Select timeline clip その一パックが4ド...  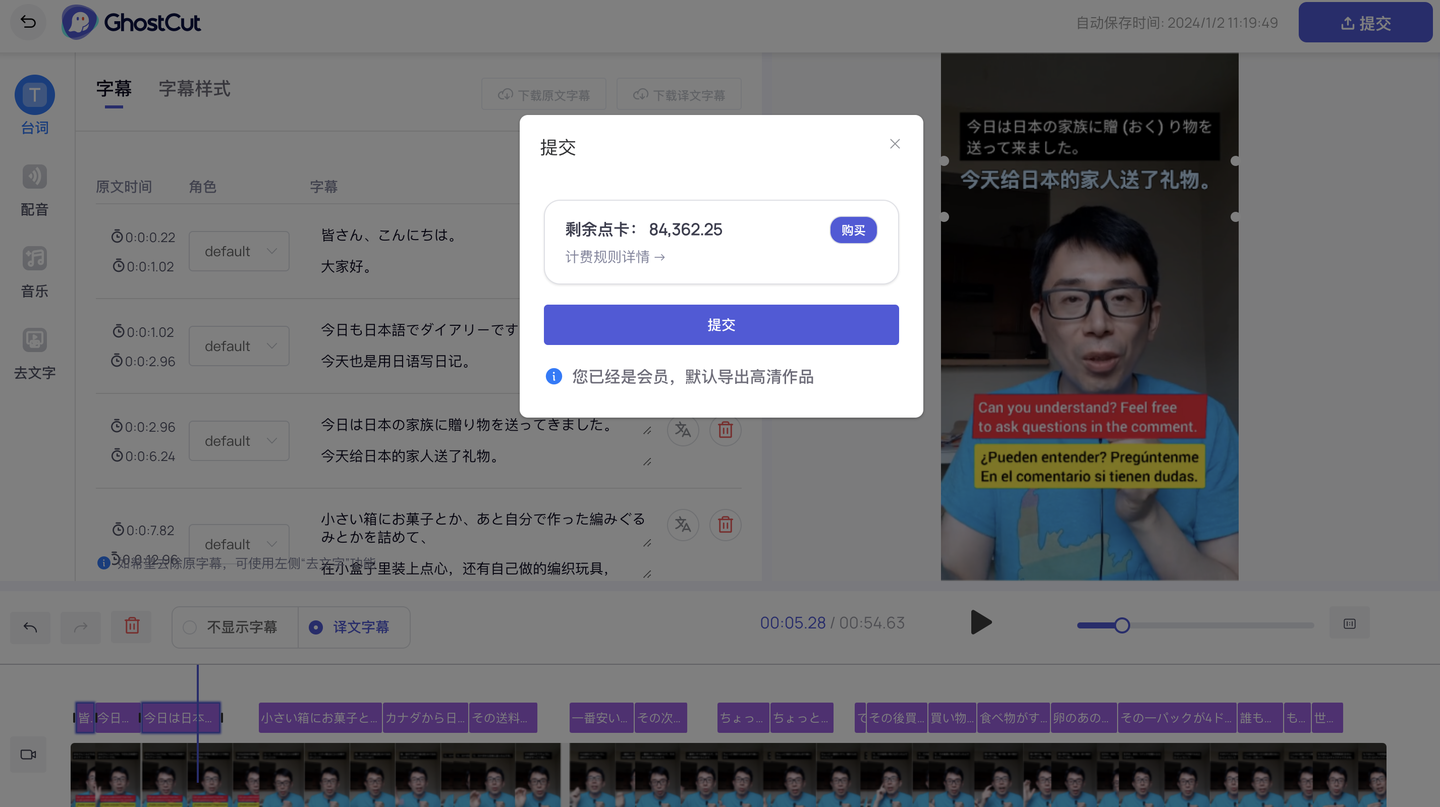(x=1176, y=718)
